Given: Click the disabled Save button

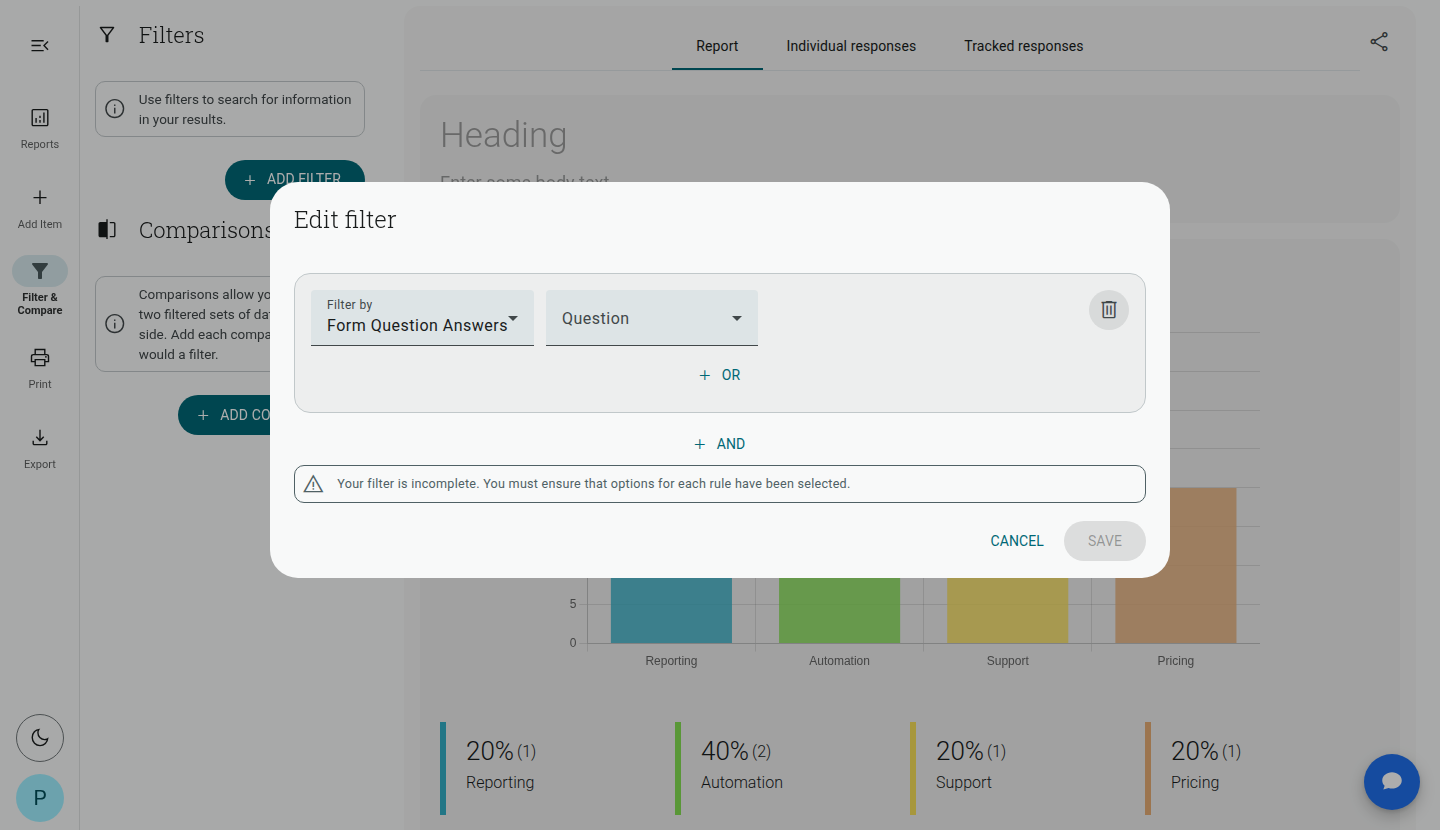Looking at the screenshot, I should [x=1105, y=541].
